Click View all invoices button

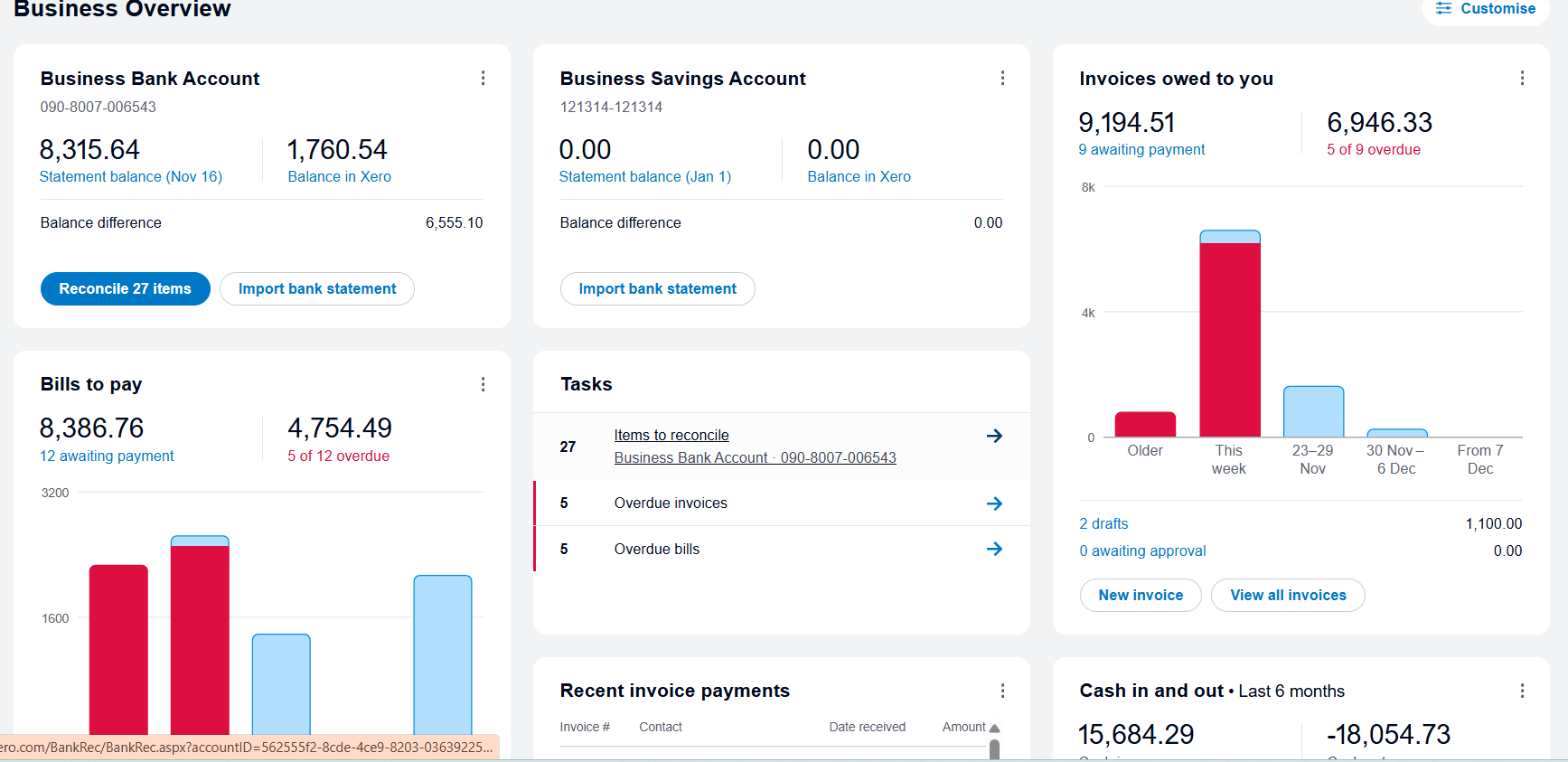point(1288,596)
